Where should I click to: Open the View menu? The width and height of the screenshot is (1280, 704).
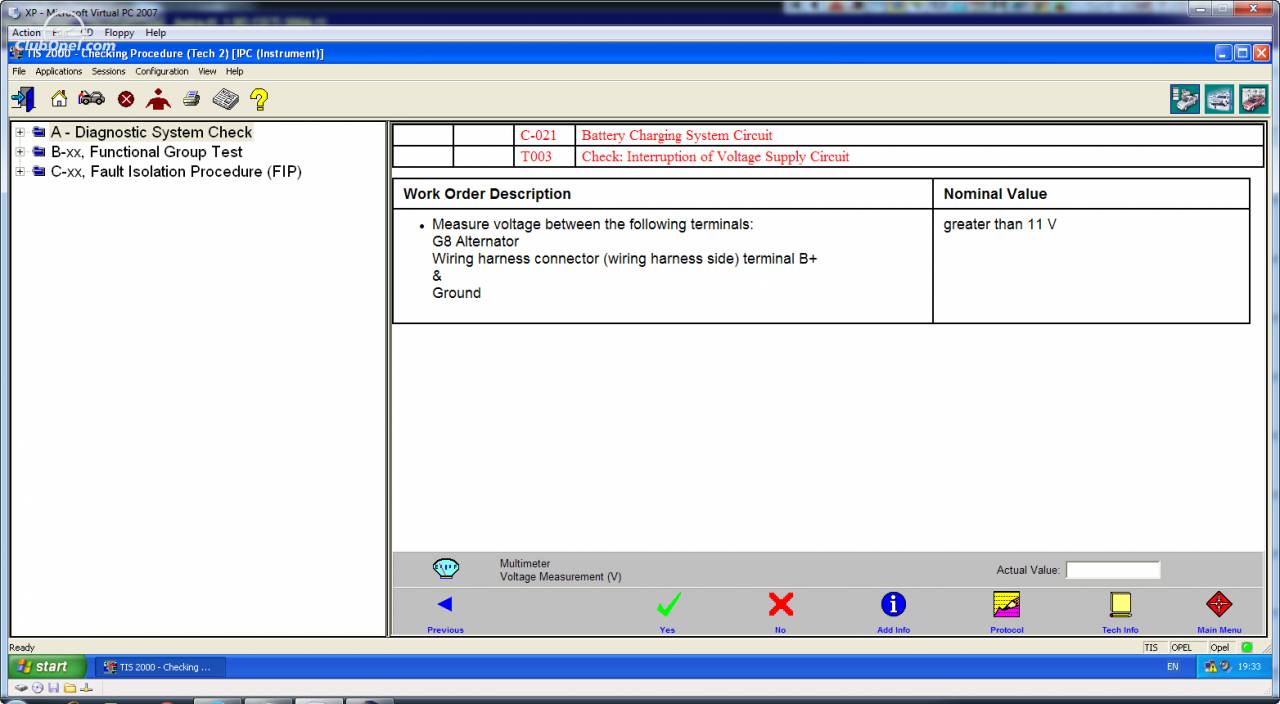point(207,72)
